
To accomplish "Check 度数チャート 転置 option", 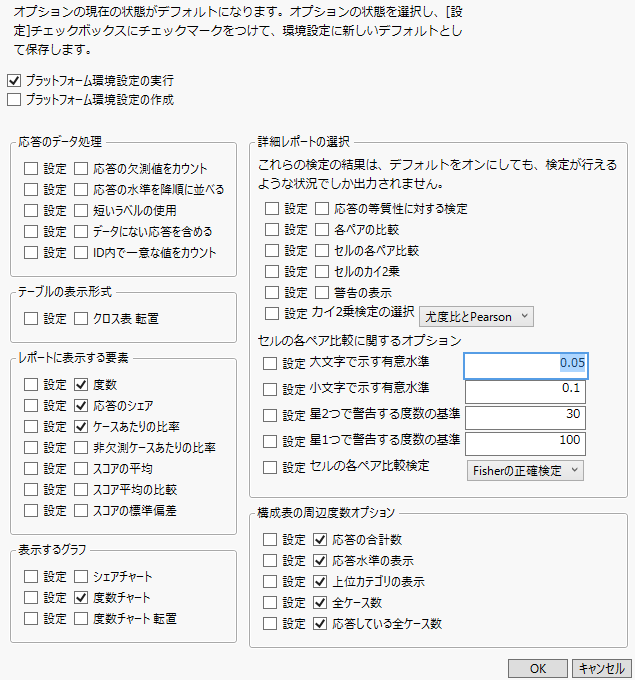I will click(x=81, y=619).
